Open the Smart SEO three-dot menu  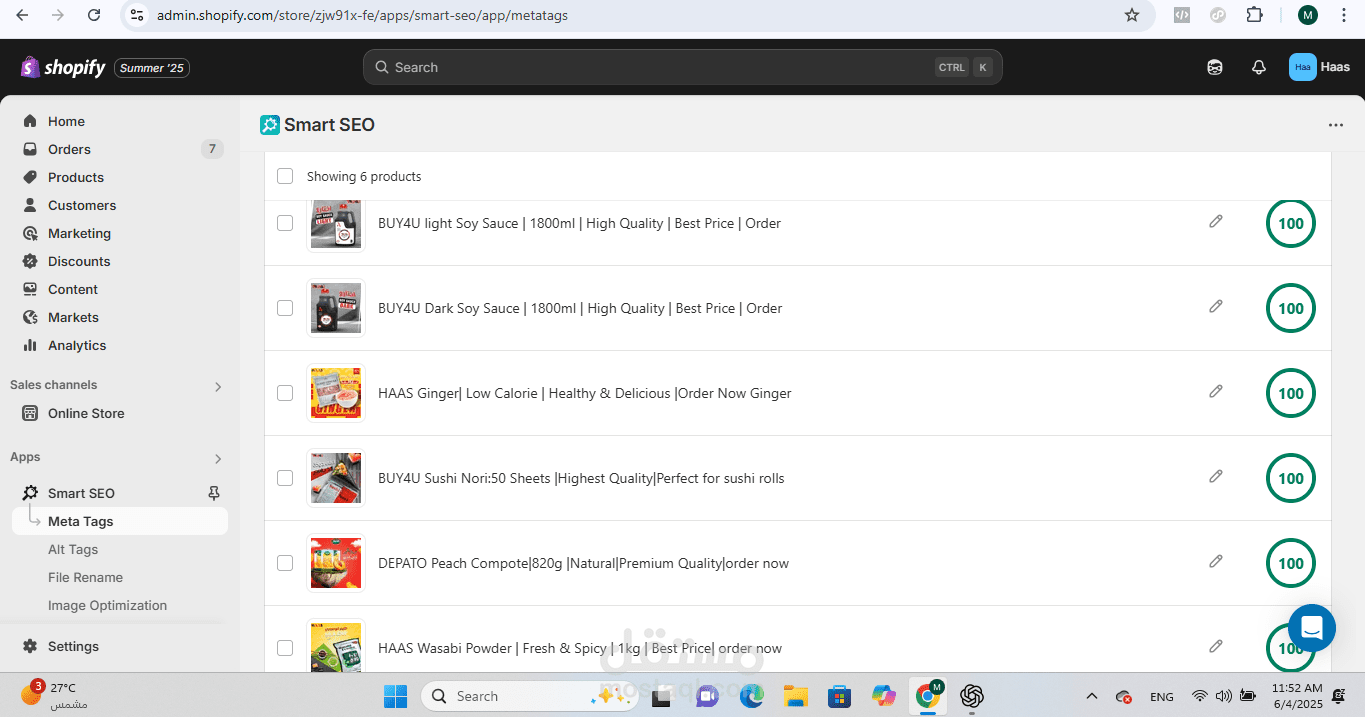tap(1336, 125)
